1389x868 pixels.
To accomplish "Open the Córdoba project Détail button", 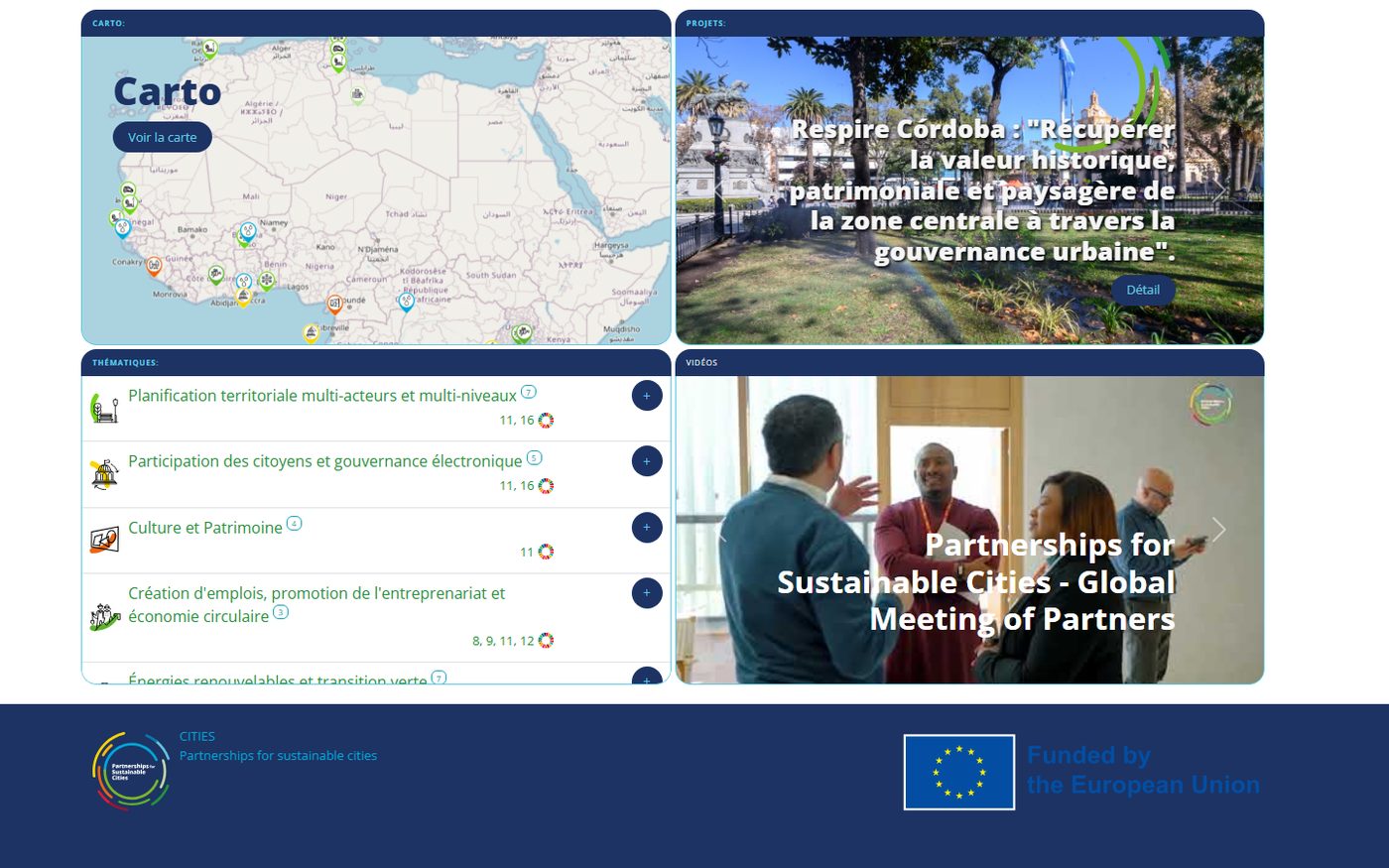I will 1142,290.
